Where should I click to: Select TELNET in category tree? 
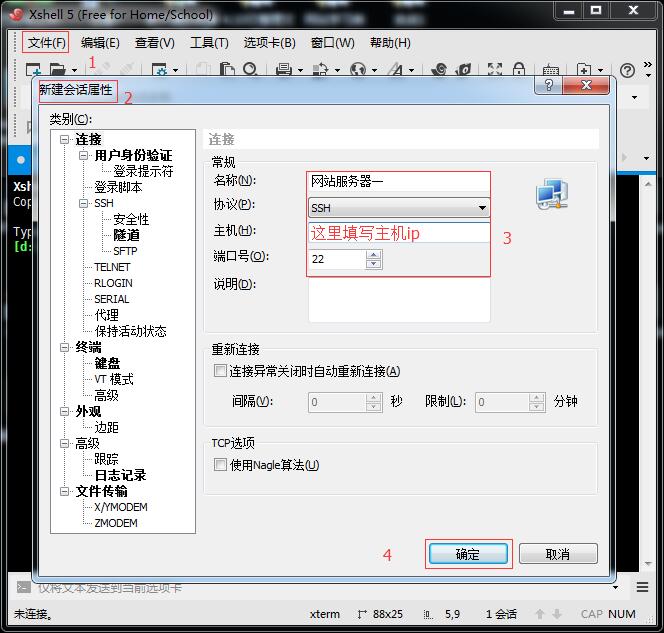pos(112,267)
